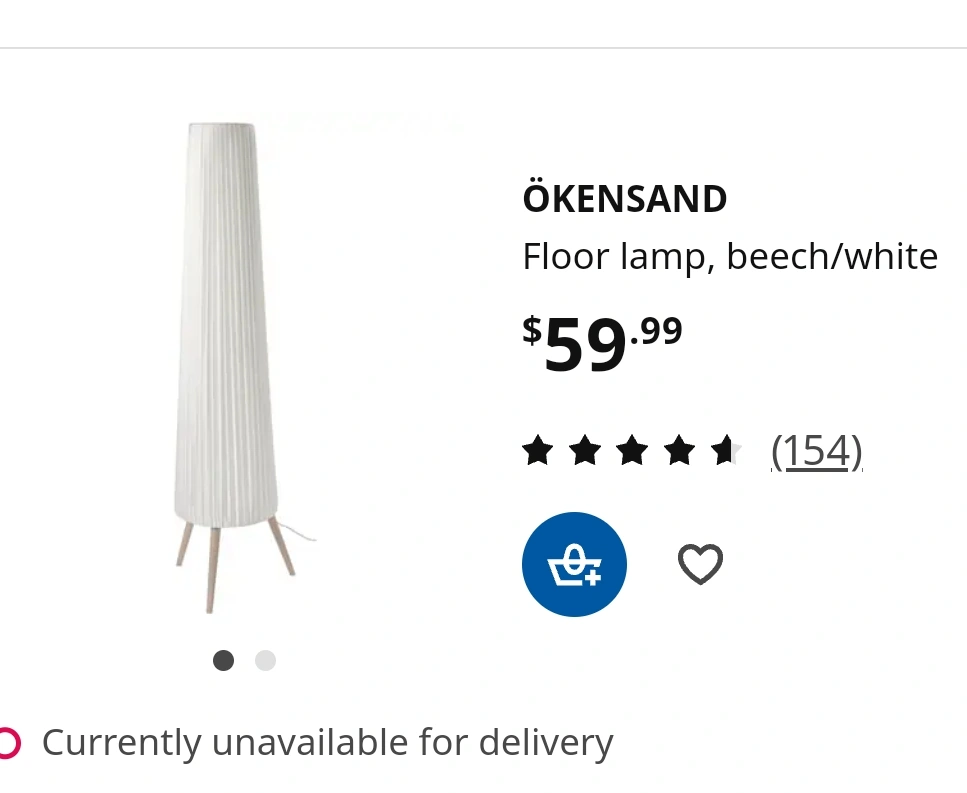Click the second rating star
This screenshot has height=793, width=967.
585,450
